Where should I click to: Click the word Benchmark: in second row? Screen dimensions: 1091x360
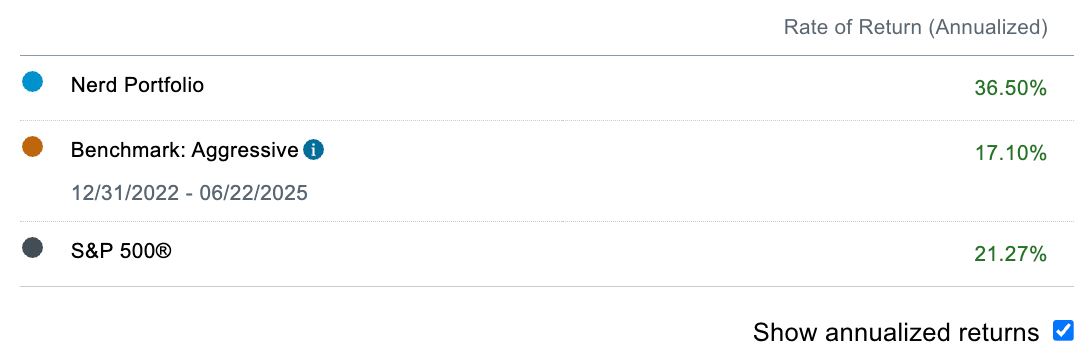pyautogui.click(x=128, y=149)
